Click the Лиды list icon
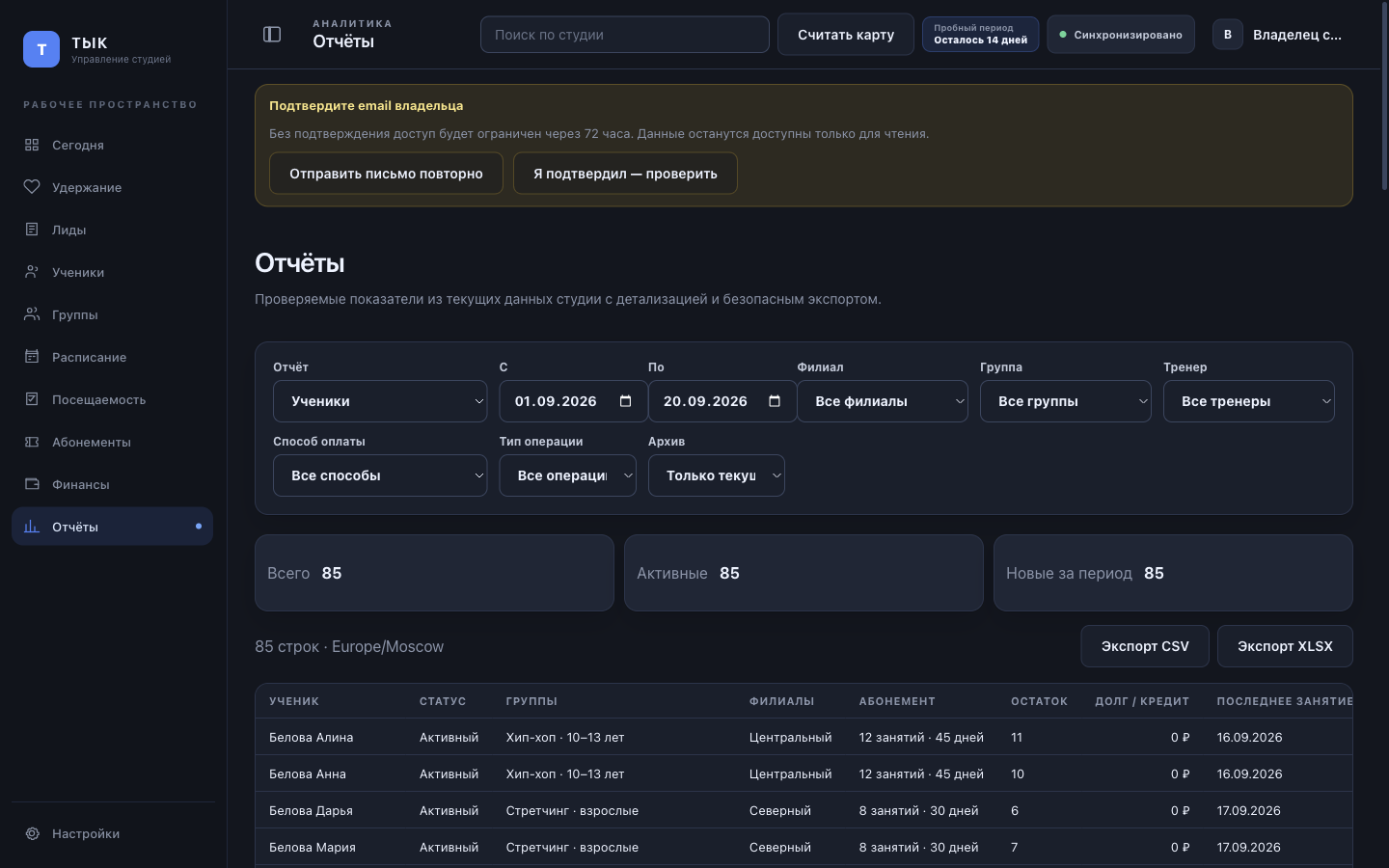 click(x=32, y=230)
